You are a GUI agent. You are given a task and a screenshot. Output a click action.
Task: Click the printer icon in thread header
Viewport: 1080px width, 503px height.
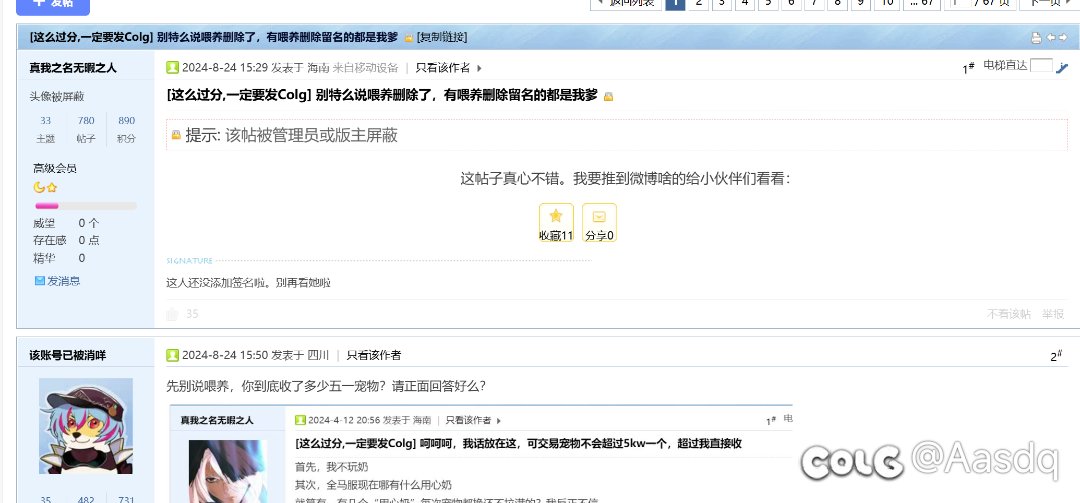(1036, 38)
